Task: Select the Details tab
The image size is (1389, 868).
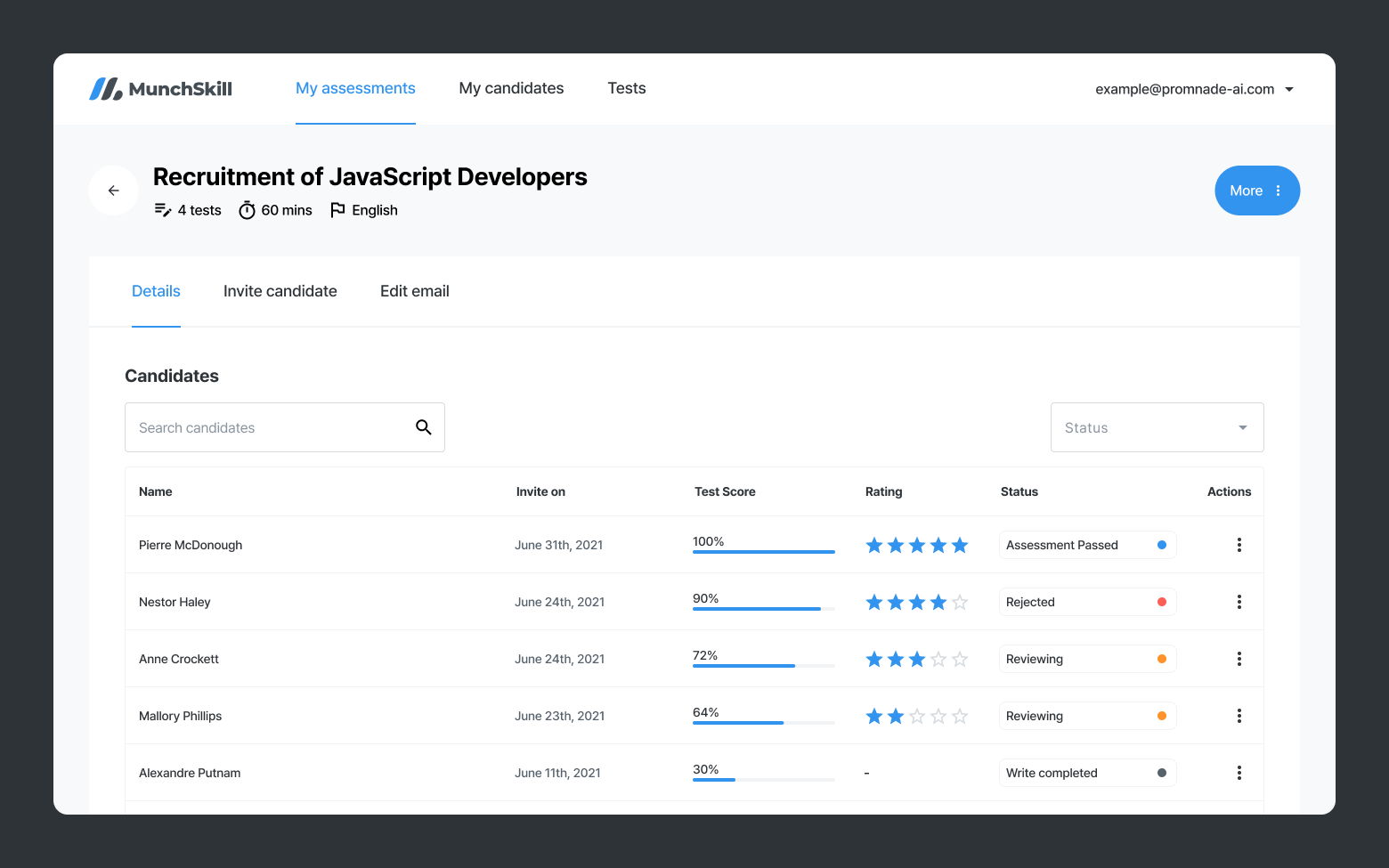Action: coord(156,291)
